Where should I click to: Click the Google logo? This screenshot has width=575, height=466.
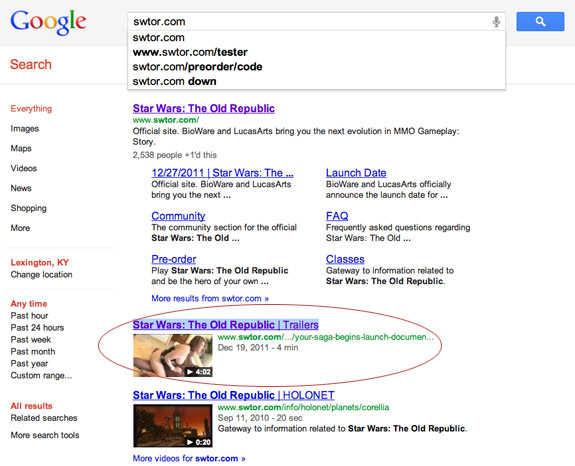[48, 22]
